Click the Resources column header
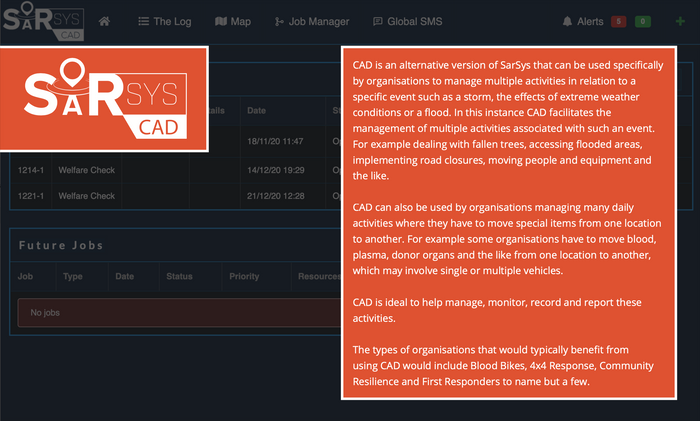This screenshot has width=700, height=421. 320,276
